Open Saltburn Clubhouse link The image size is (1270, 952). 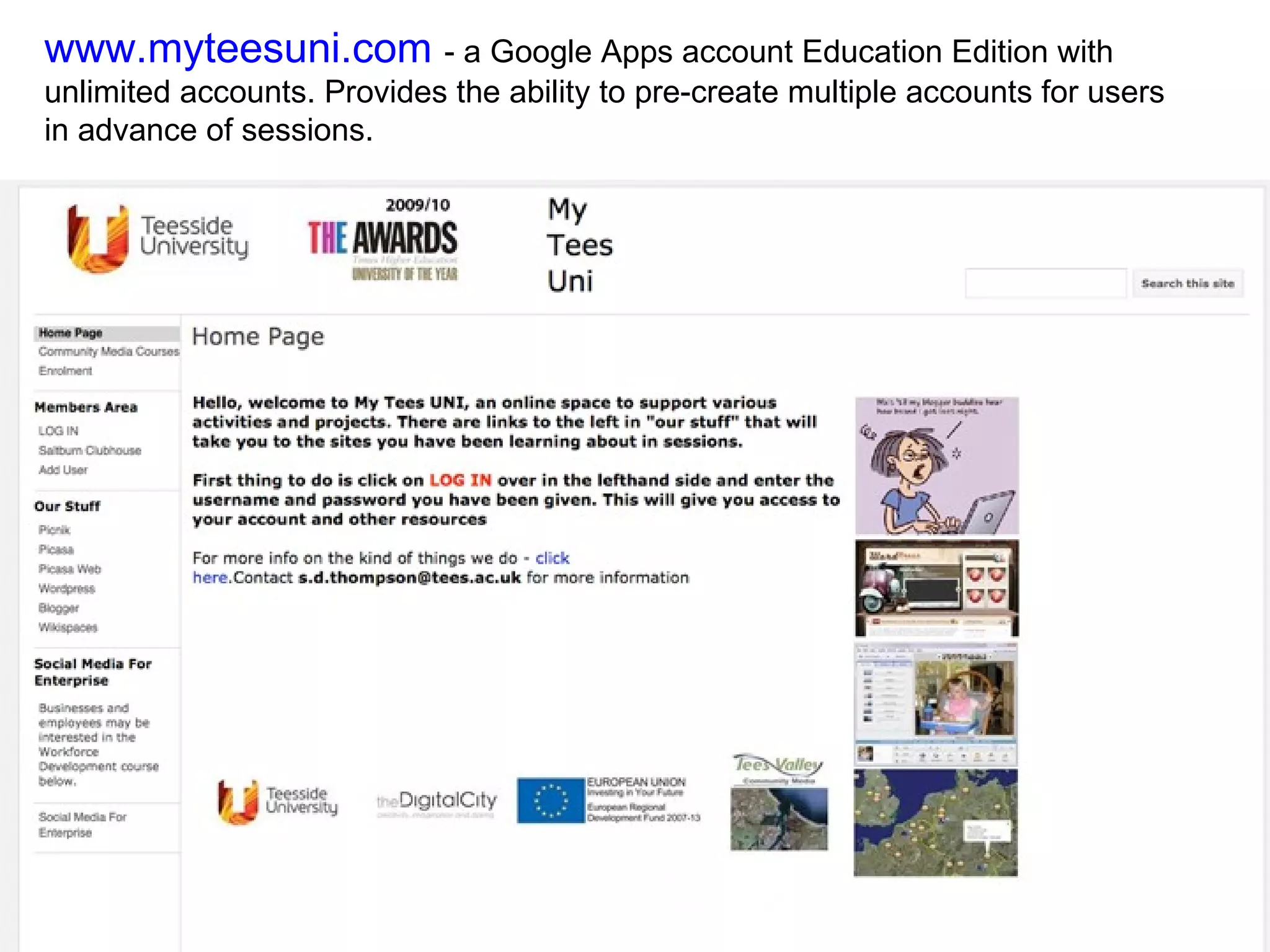tap(90, 451)
